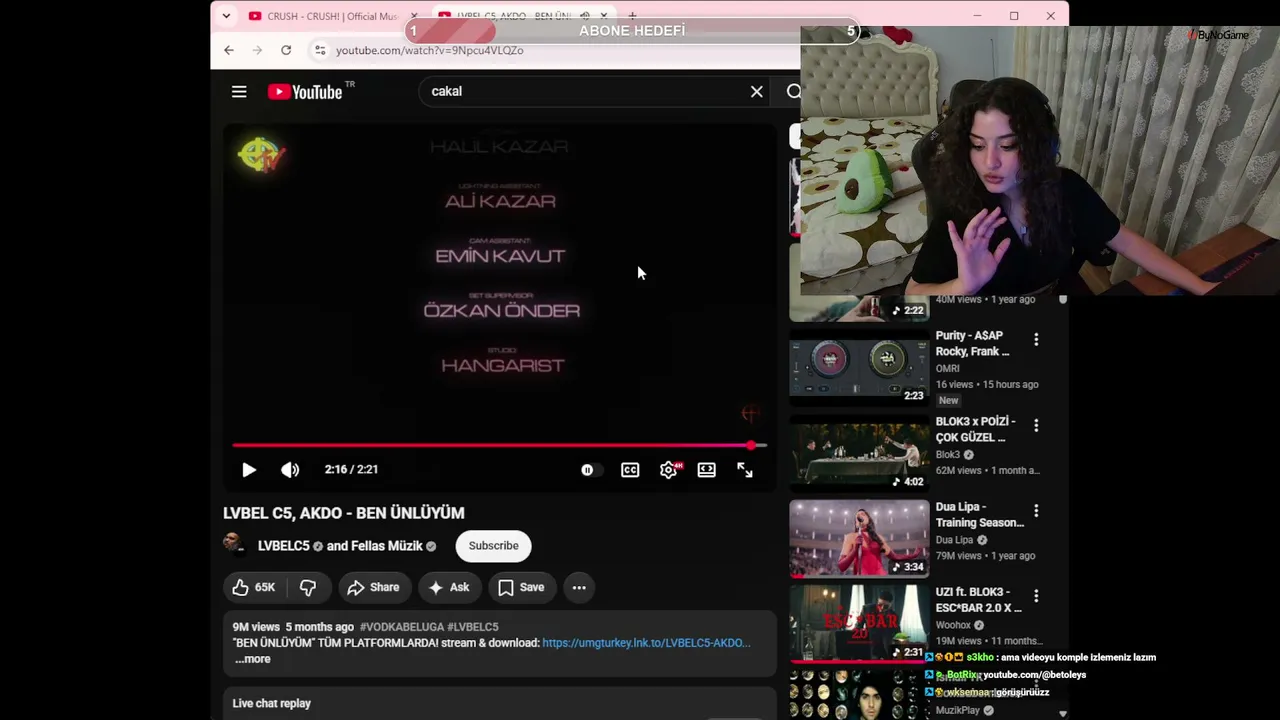This screenshot has height=720, width=1280.
Task: Dislike the video
Action: point(308,588)
